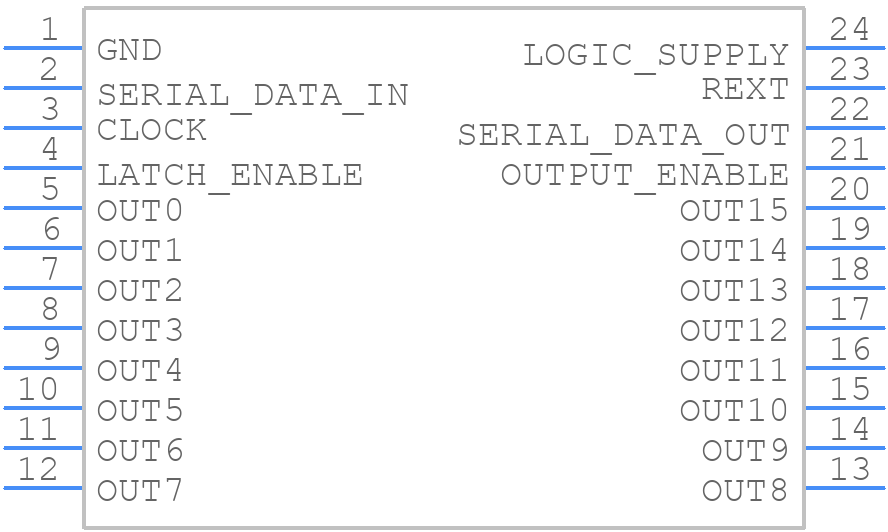
Task: Click the OUTPUT_ENABLE pin label
Action: (644, 176)
